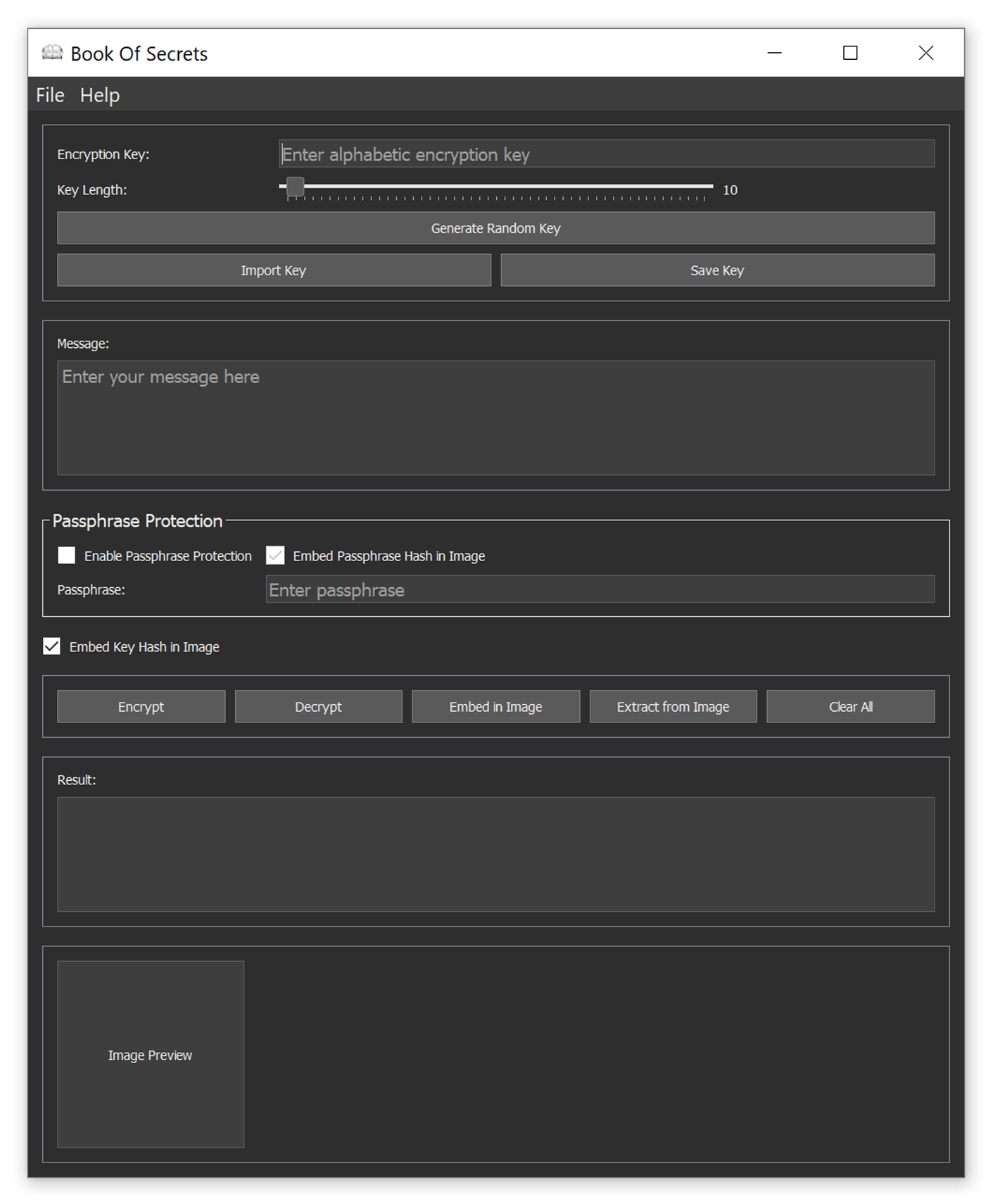The height and width of the screenshot is (1204, 993).
Task: Click the Clear All button
Action: point(850,707)
